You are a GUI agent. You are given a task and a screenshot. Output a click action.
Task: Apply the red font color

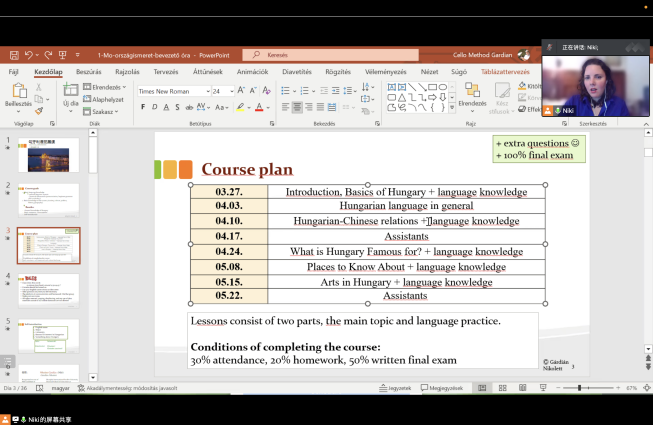259,107
